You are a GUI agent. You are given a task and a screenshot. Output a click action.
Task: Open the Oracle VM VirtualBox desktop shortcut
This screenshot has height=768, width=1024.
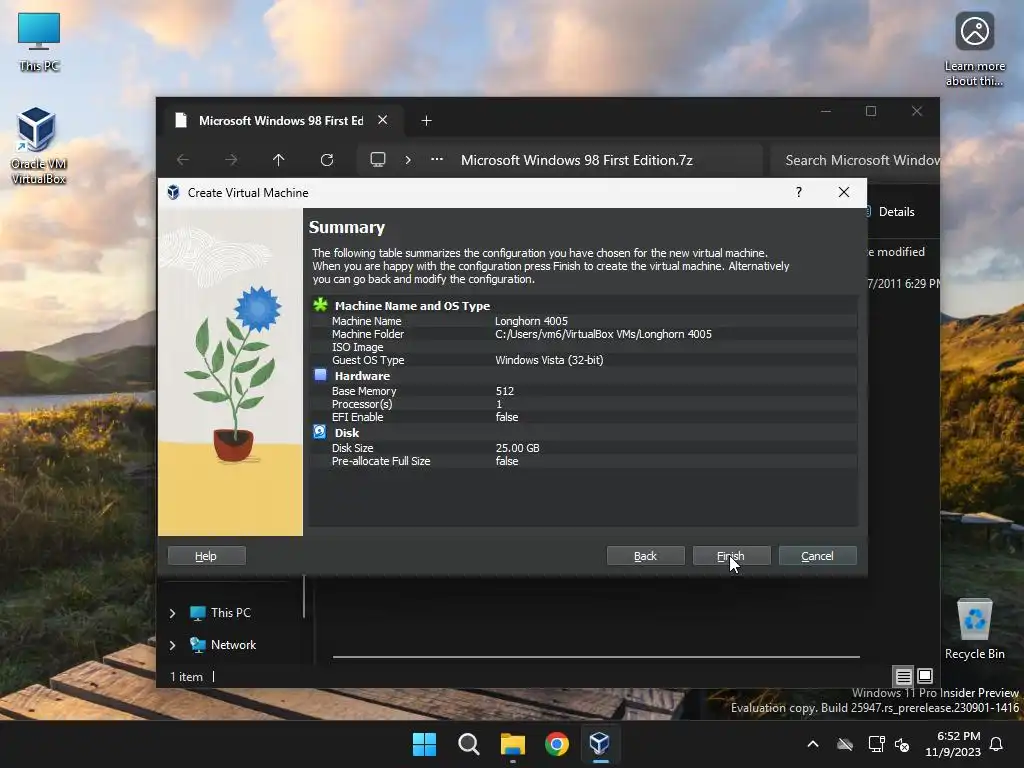pyautogui.click(x=38, y=146)
